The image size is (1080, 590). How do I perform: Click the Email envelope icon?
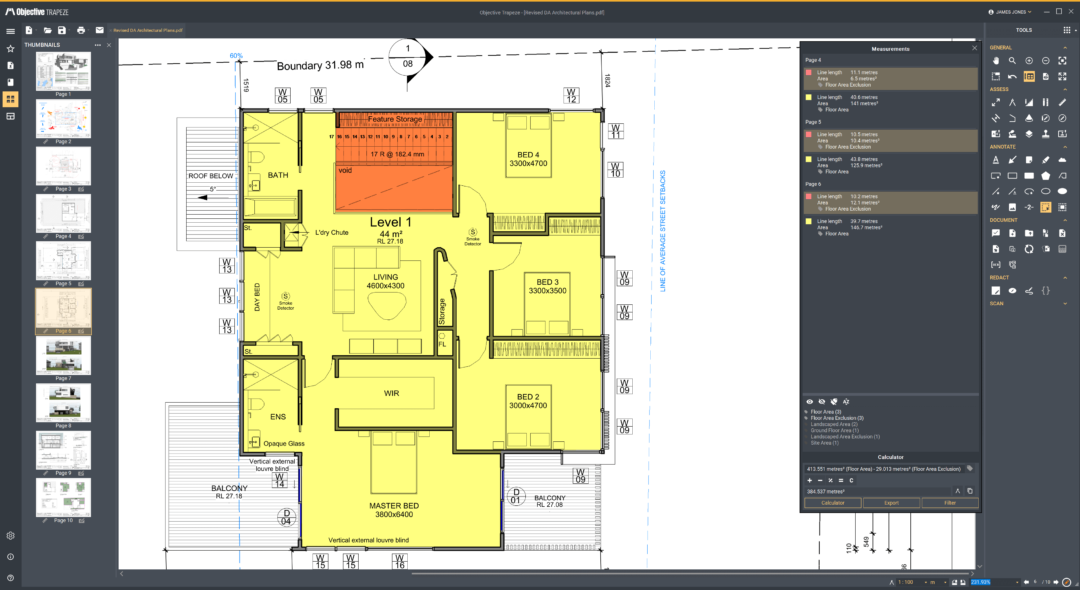tap(99, 30)
